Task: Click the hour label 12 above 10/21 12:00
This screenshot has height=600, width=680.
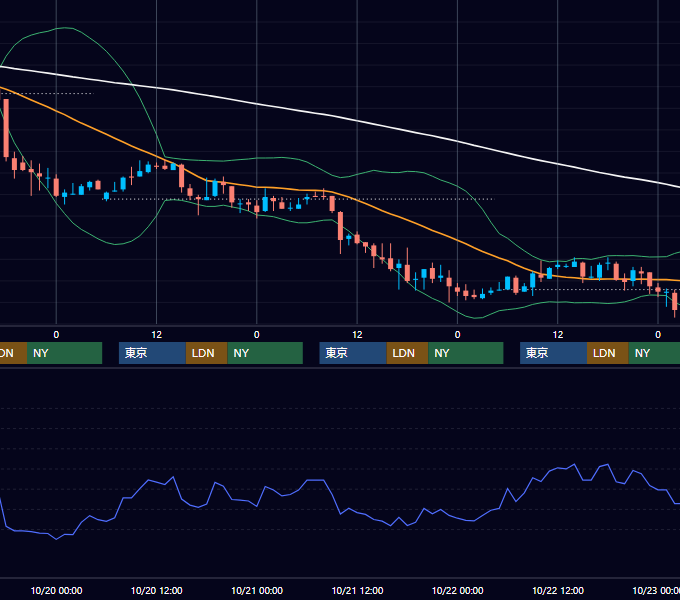Action: point(357,335)
